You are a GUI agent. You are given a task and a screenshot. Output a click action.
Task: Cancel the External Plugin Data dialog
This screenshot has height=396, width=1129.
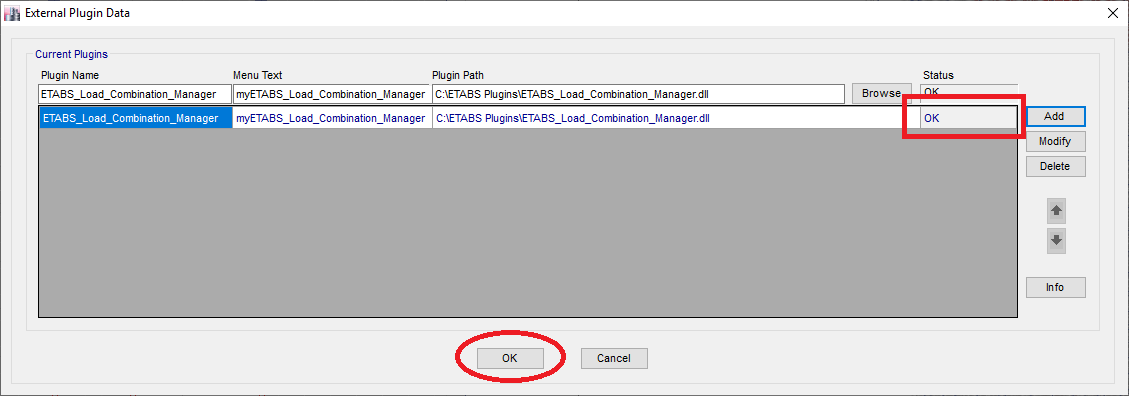point(614,358)
